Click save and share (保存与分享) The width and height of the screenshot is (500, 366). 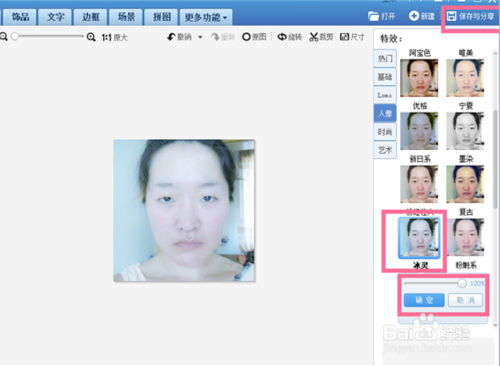point(470,16)
